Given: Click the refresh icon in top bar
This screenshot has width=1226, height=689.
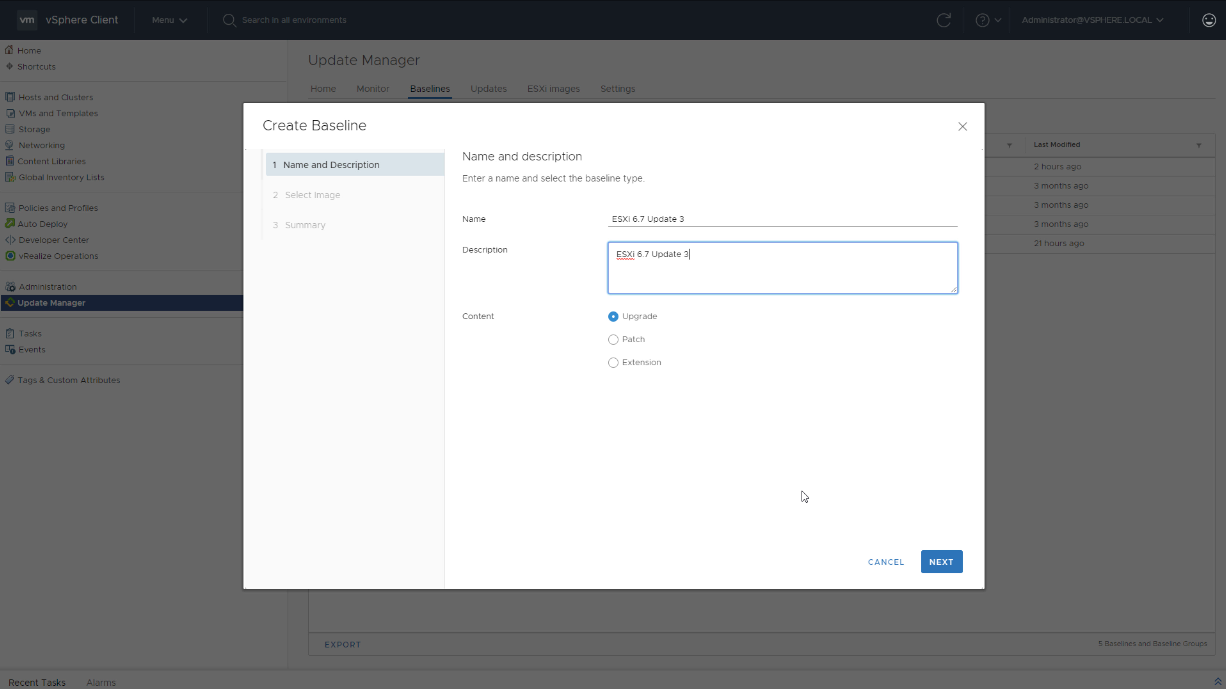Looking at the screenshot, I should pyautogui.click(x=943, y=20).
